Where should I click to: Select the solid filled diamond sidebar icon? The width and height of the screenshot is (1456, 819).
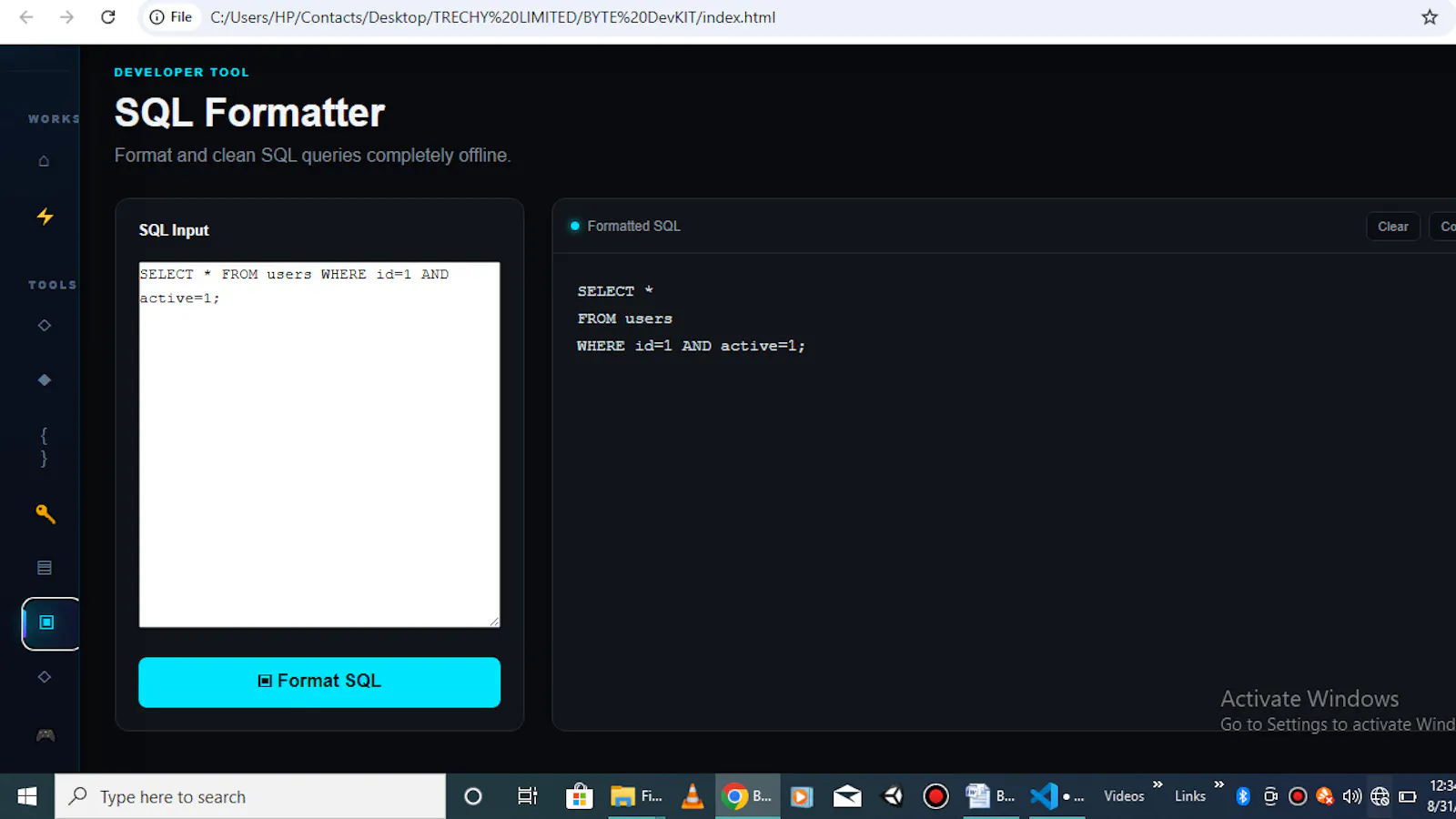point(44,379)
